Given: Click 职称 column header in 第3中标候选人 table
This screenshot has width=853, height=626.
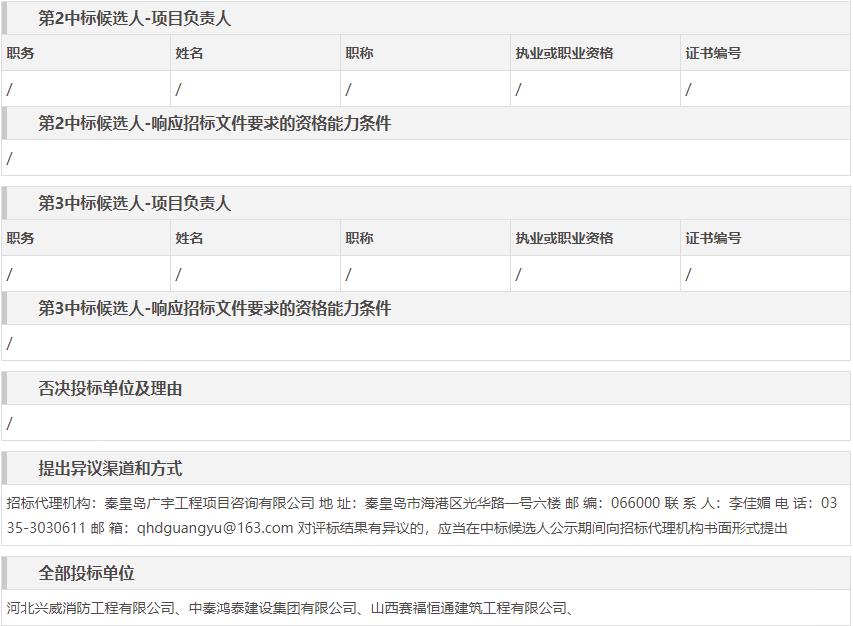Looking at the screenshot, I should click(x=360, y=238).
